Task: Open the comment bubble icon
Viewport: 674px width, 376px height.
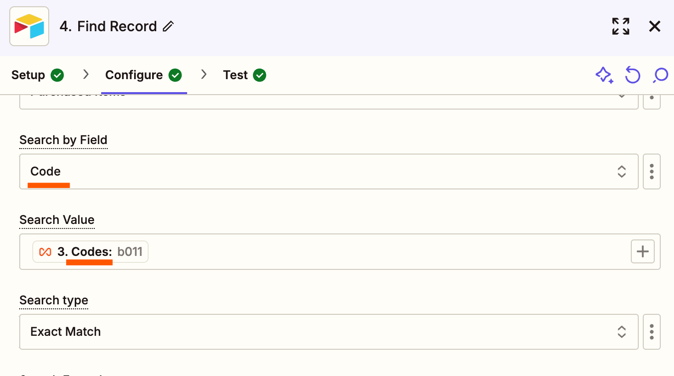Action: click(661, 75)
